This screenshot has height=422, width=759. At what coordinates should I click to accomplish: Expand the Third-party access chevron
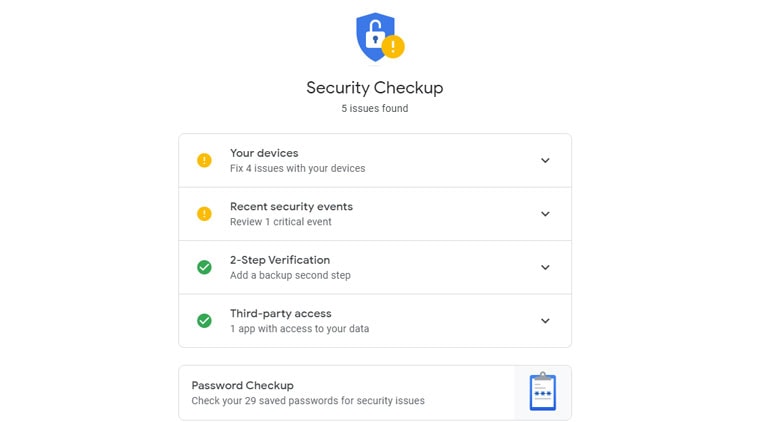coord(545,321)
